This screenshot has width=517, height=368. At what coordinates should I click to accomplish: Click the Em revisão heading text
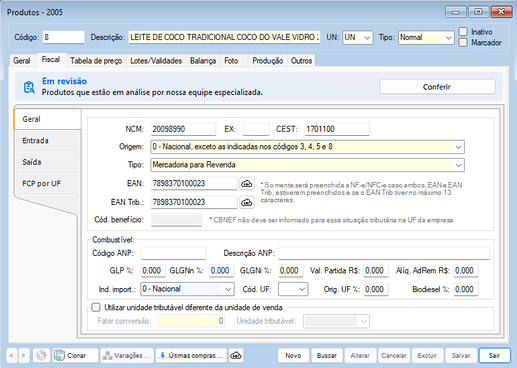point(64,81)
